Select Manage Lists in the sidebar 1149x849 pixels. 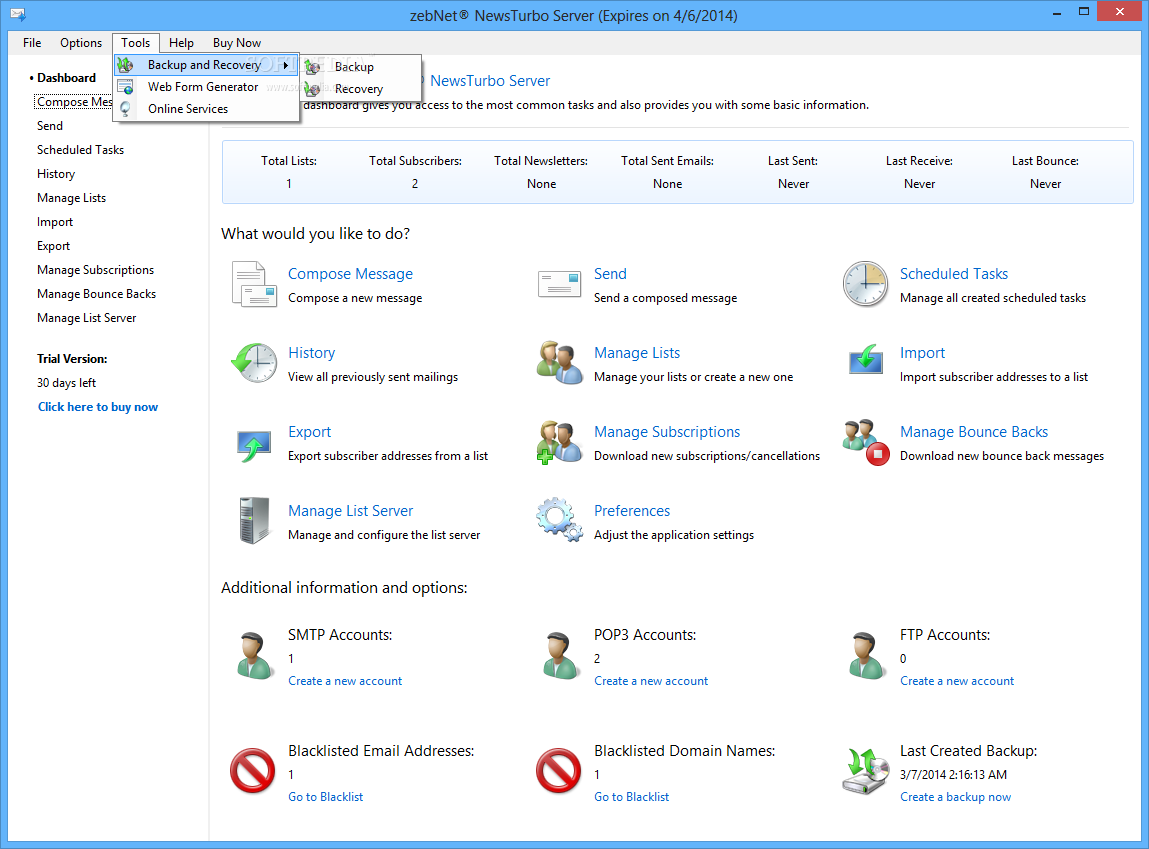pos(71,198)
